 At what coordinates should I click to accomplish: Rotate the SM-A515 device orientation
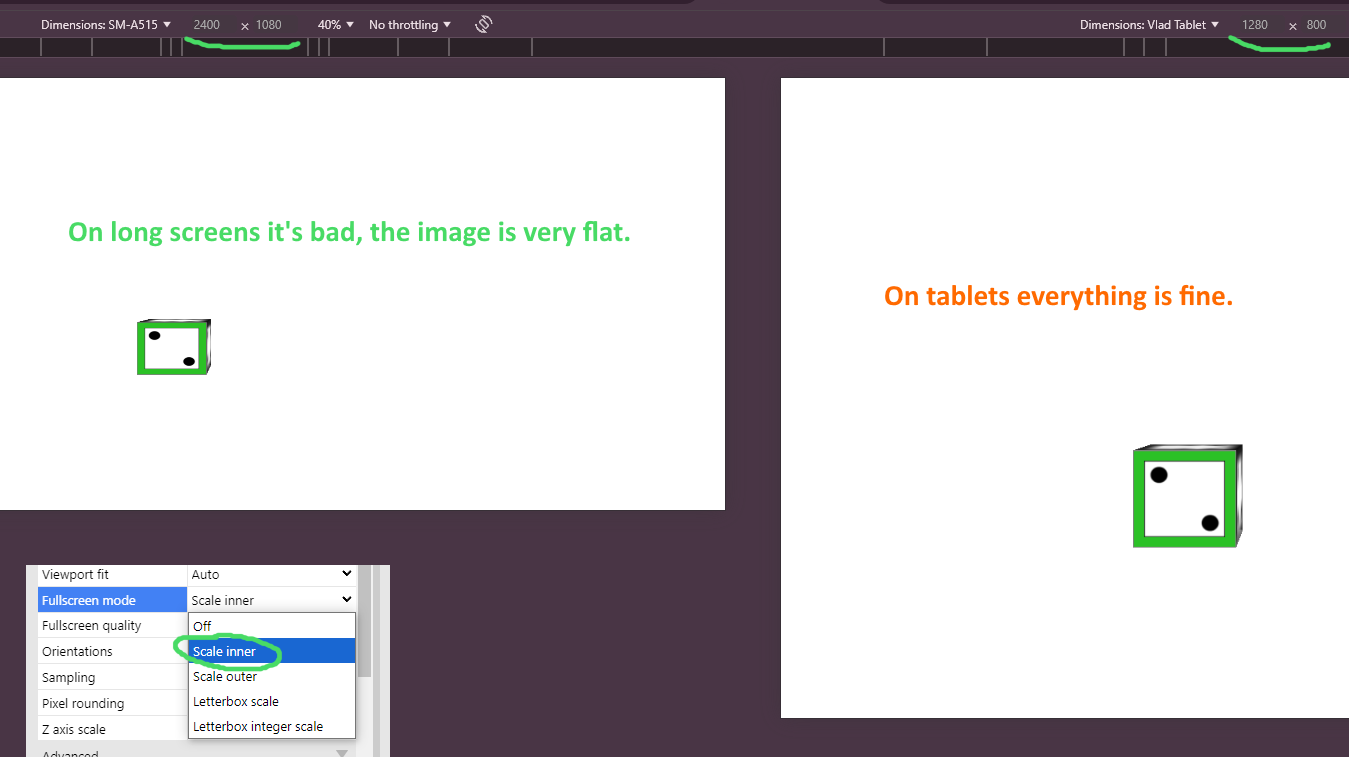(x=483, y=24)
